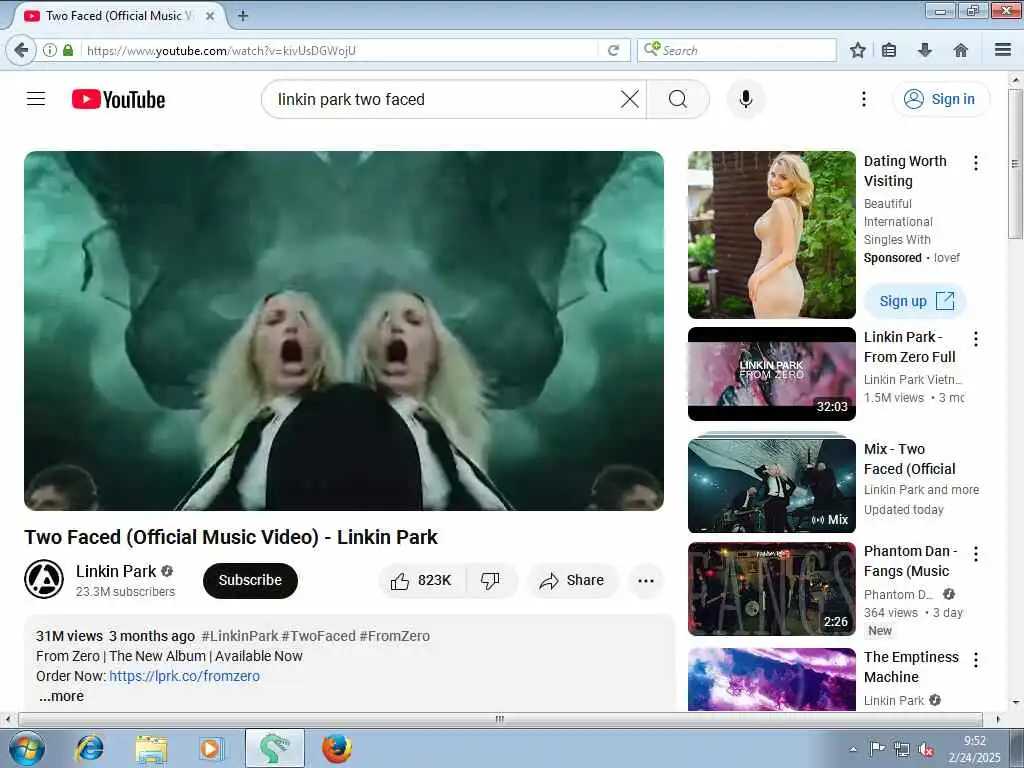The width and height of the screenshot is (1024, 768).
Task: Open more actions ellipsis under the video
Action: point(646,581)
